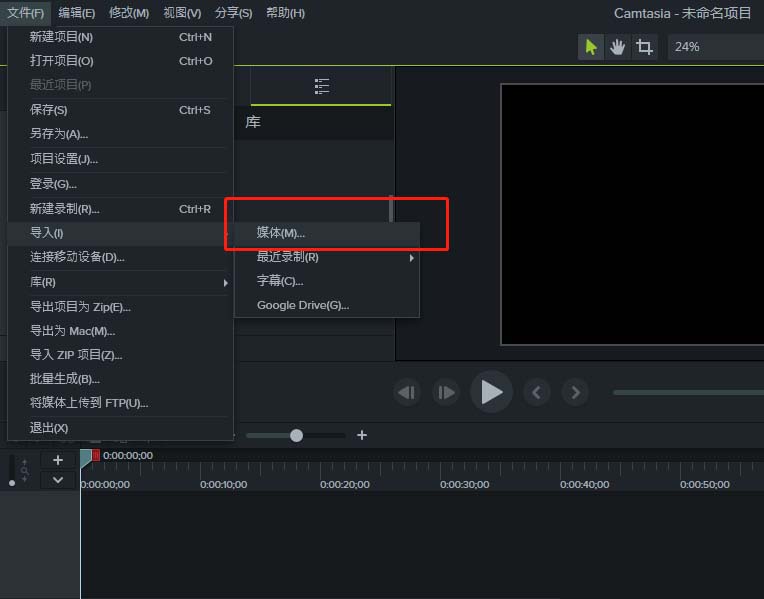Open the canvas zoom 24% dropdown

[715, 47]
